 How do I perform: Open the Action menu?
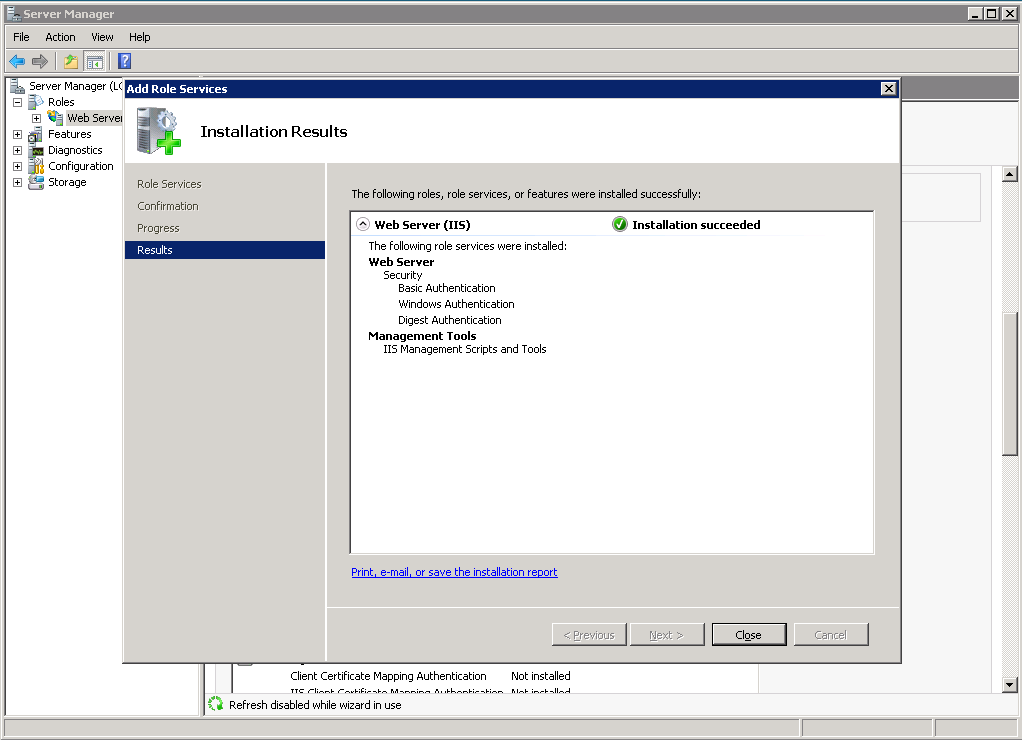pyautogui.click(x=60, y=37)
